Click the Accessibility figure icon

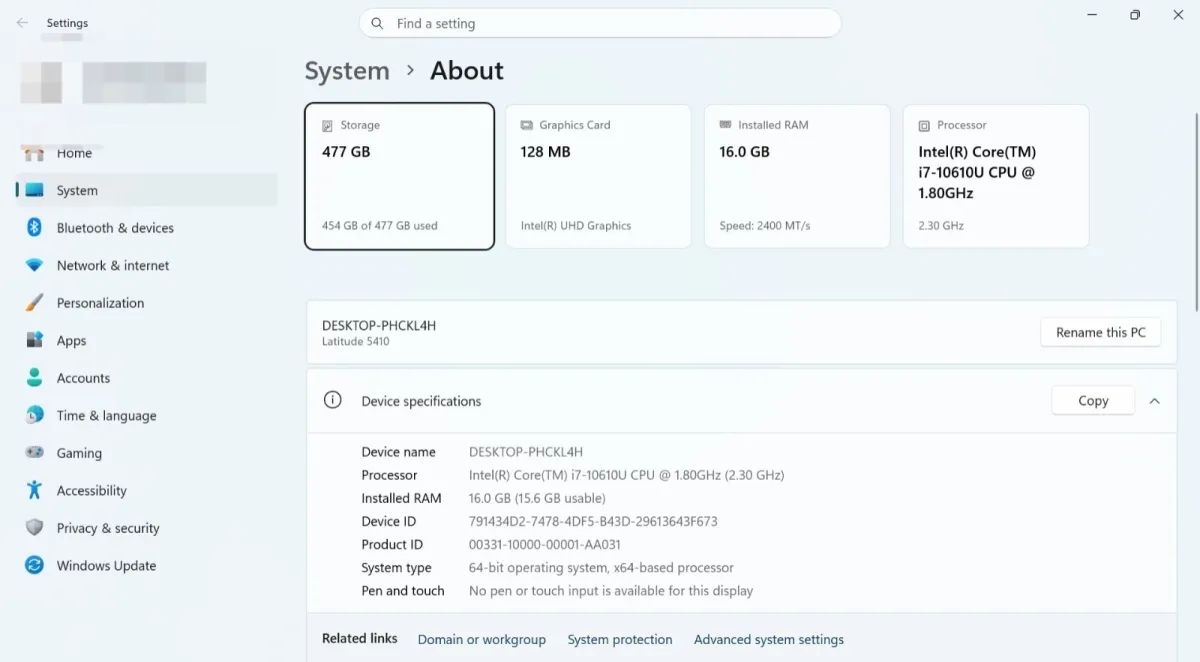coord(34,490)
